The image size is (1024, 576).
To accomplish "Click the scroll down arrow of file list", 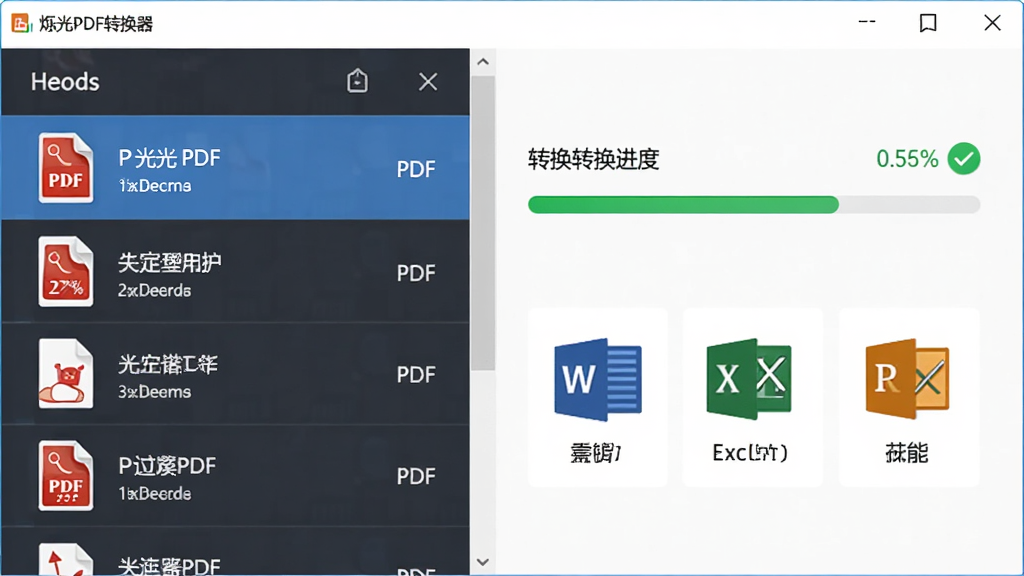I will click(x=483, y=562).
